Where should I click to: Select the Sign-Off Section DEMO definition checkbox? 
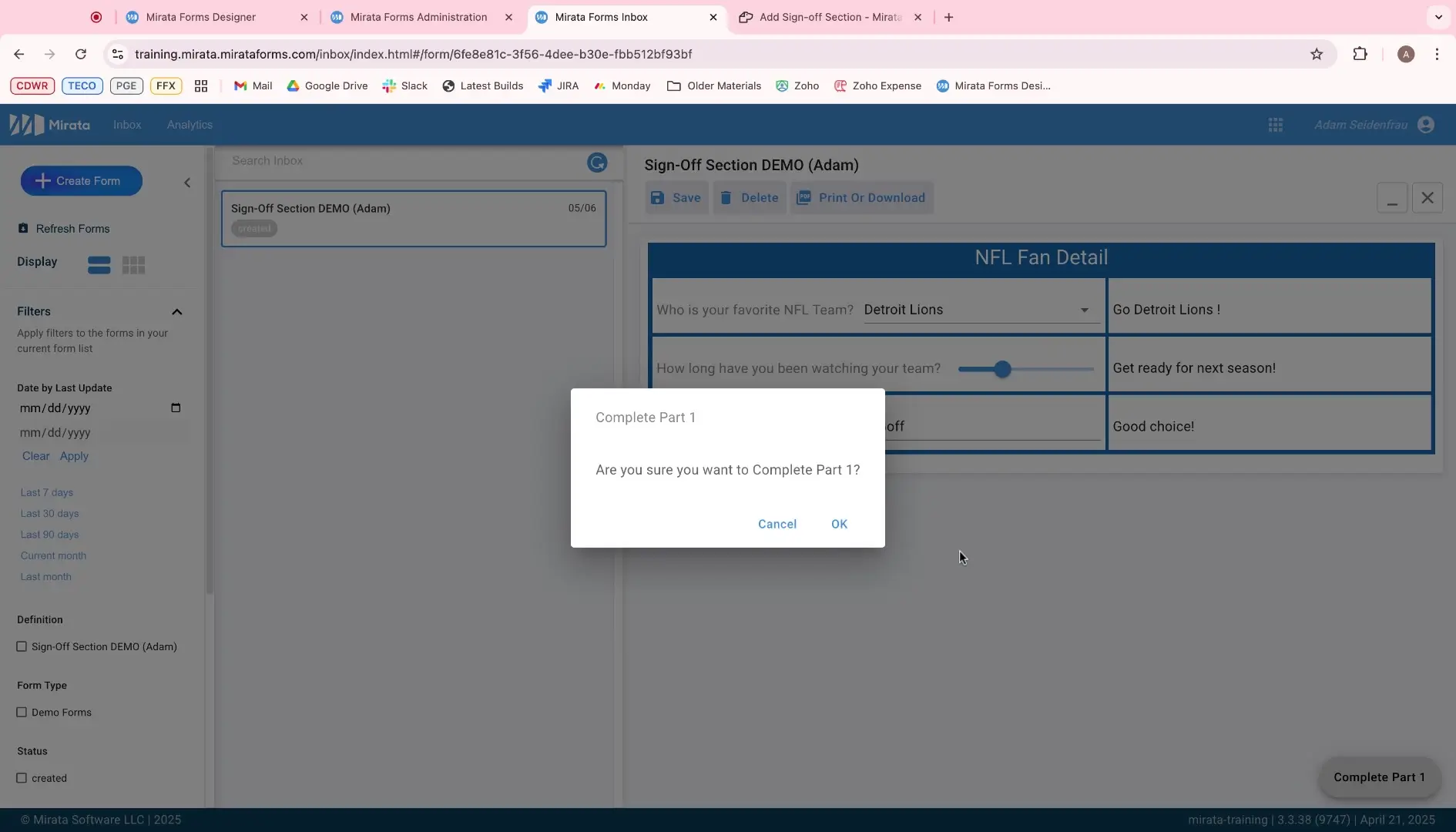coord(22,646)
